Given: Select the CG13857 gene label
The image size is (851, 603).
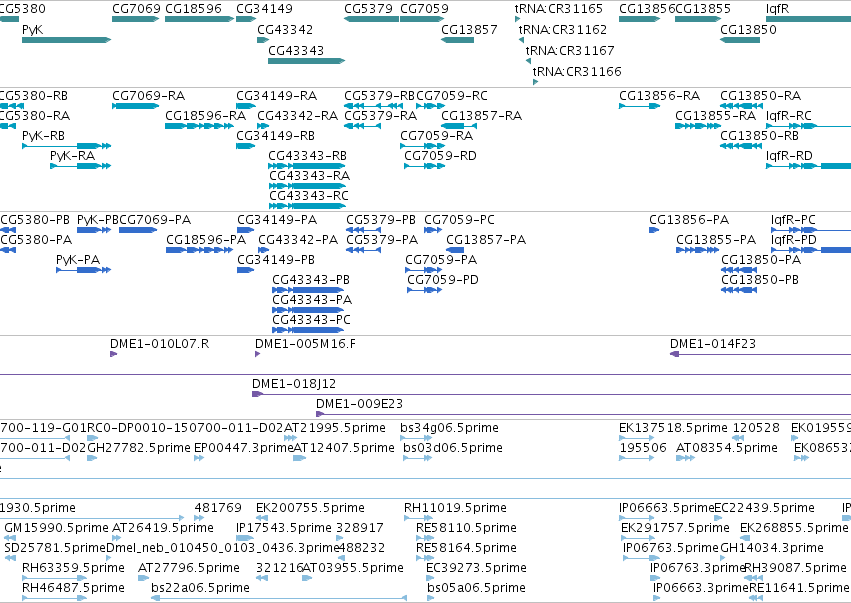Looking at the screenshot, I should 469,29.
